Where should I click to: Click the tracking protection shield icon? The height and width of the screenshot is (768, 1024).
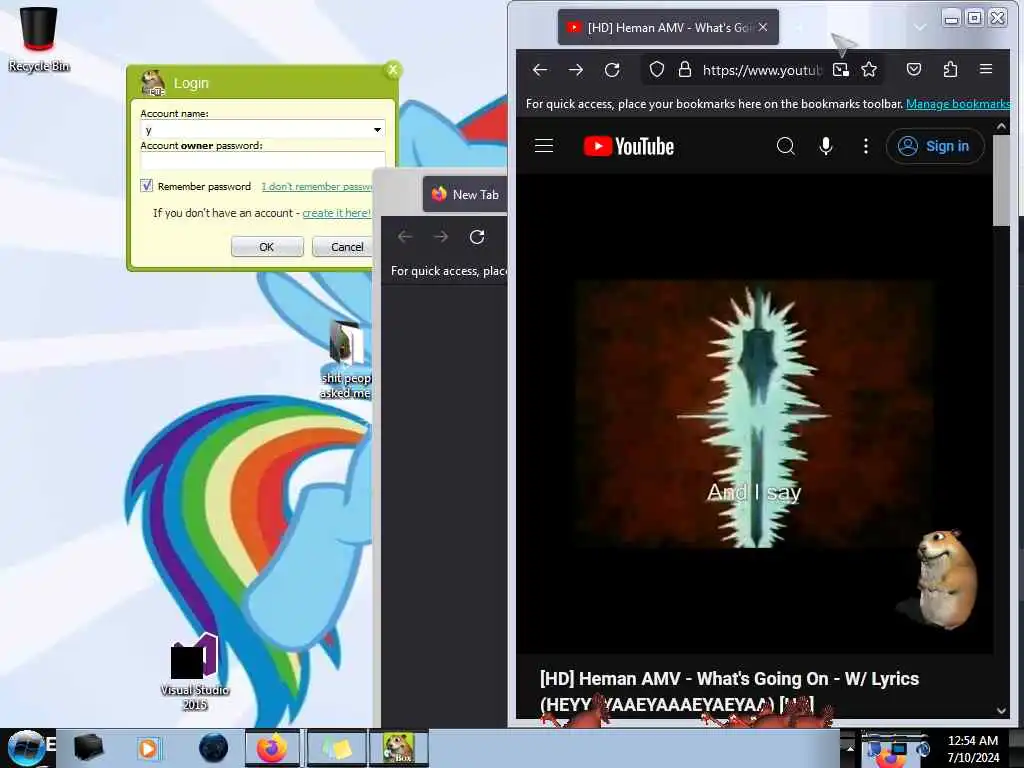pos(657,70)
